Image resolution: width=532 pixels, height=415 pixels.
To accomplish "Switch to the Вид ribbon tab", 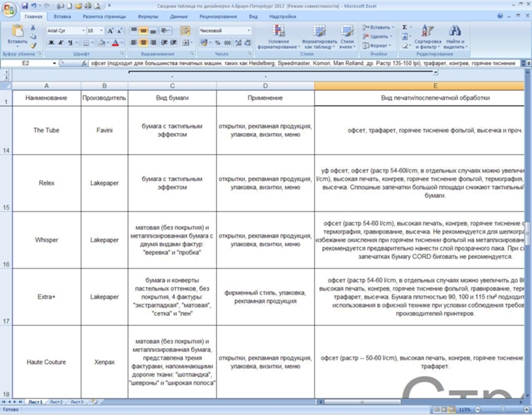I will click(x=253, y=16).
